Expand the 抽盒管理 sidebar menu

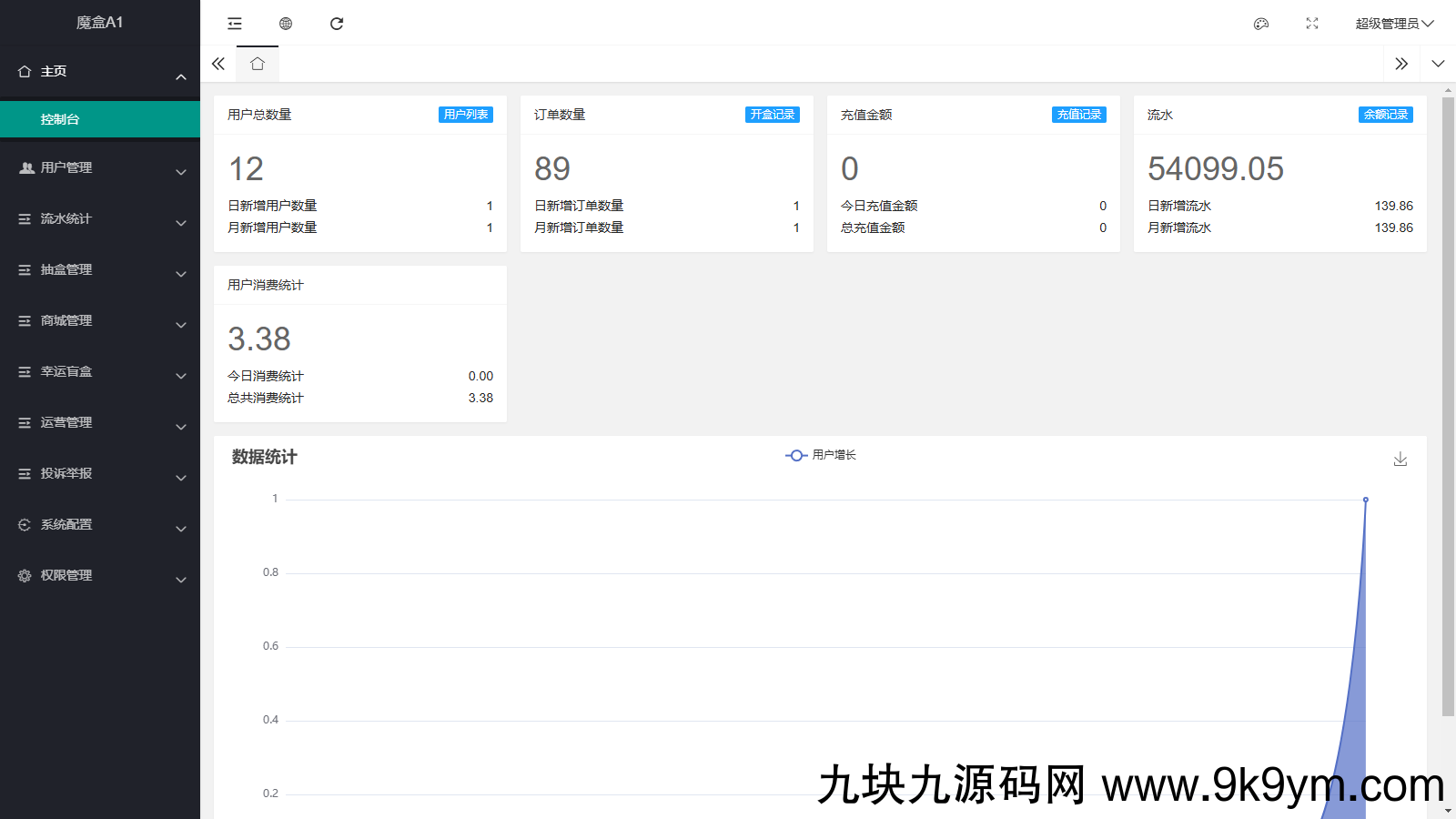tap(100, 270)
